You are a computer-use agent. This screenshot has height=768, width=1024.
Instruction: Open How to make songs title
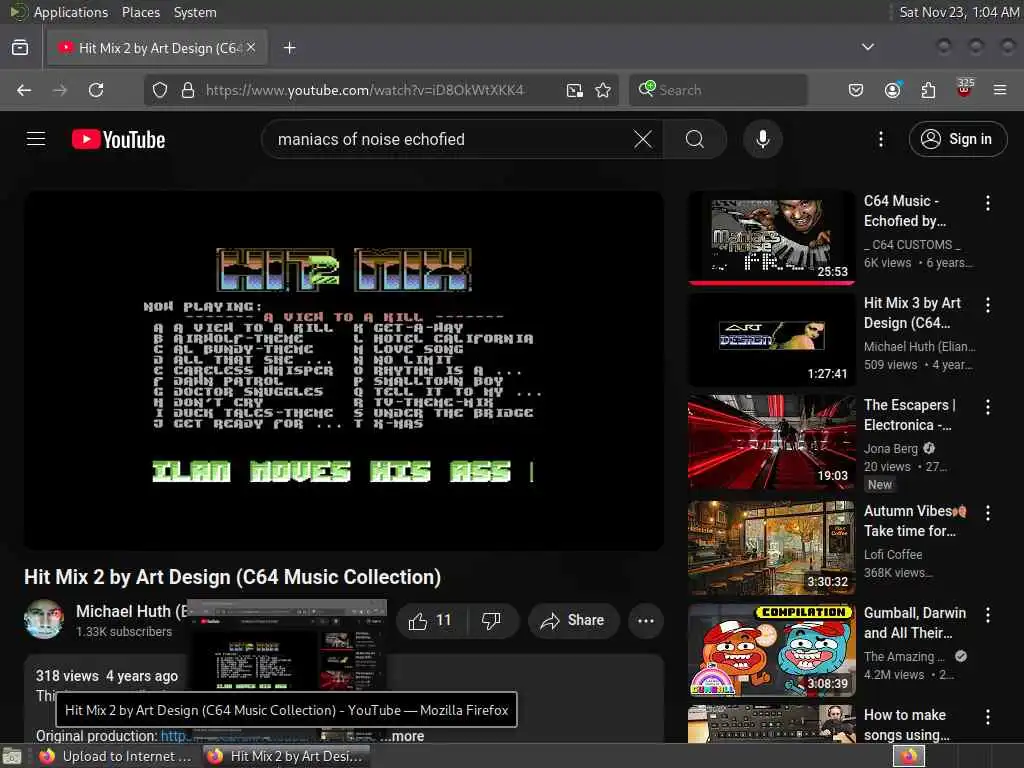907,725
